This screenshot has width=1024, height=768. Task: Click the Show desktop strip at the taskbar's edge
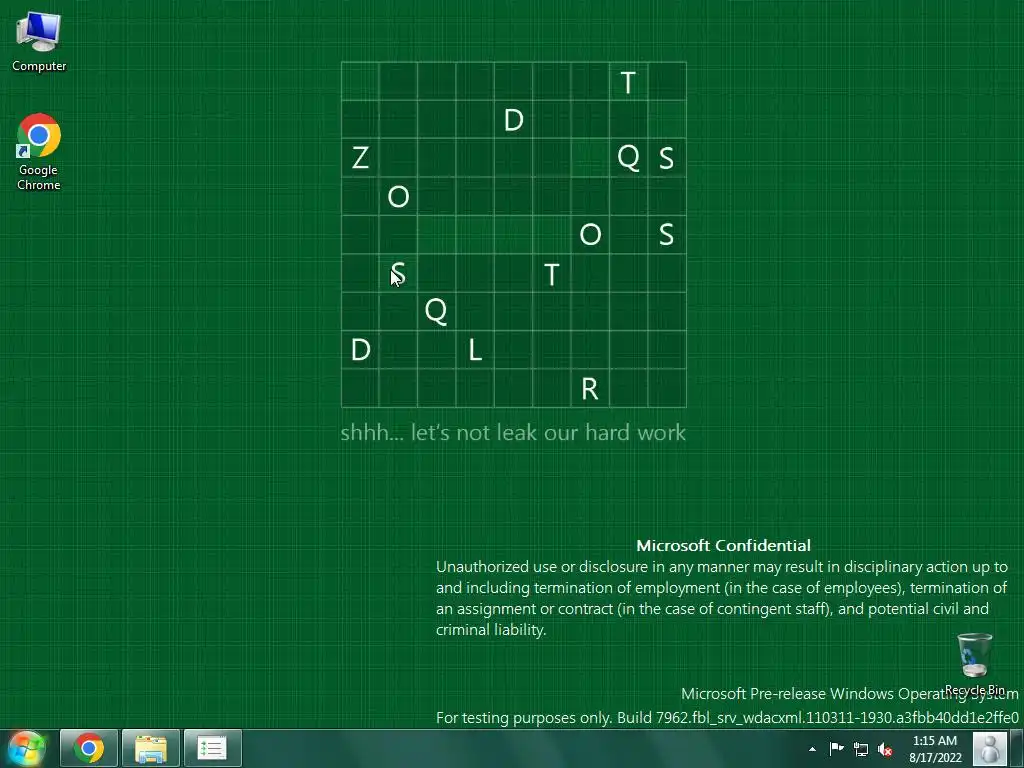pyautogui.click(x=1017, y=748)
